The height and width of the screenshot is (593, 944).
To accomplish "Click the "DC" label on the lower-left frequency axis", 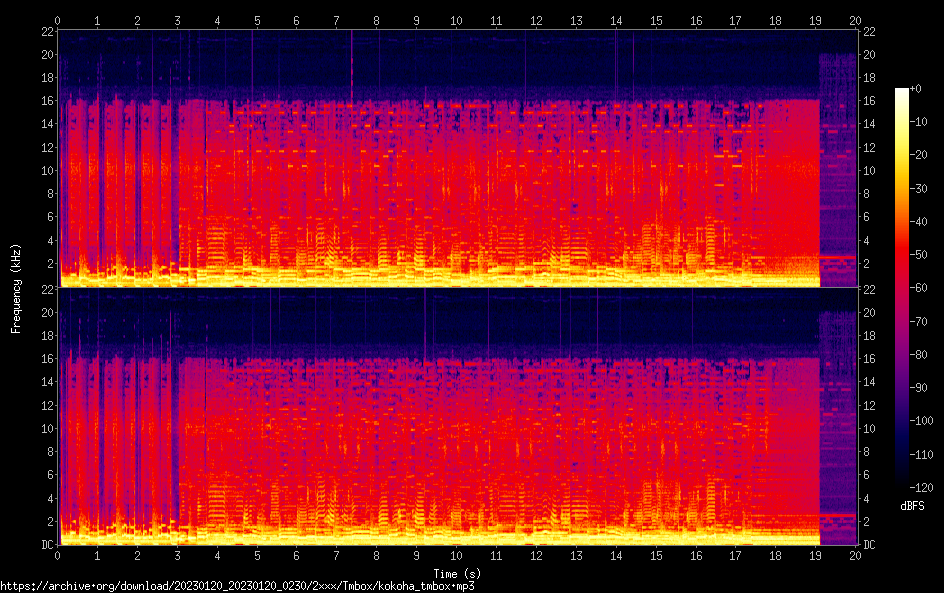I will (x=47, y=545).
